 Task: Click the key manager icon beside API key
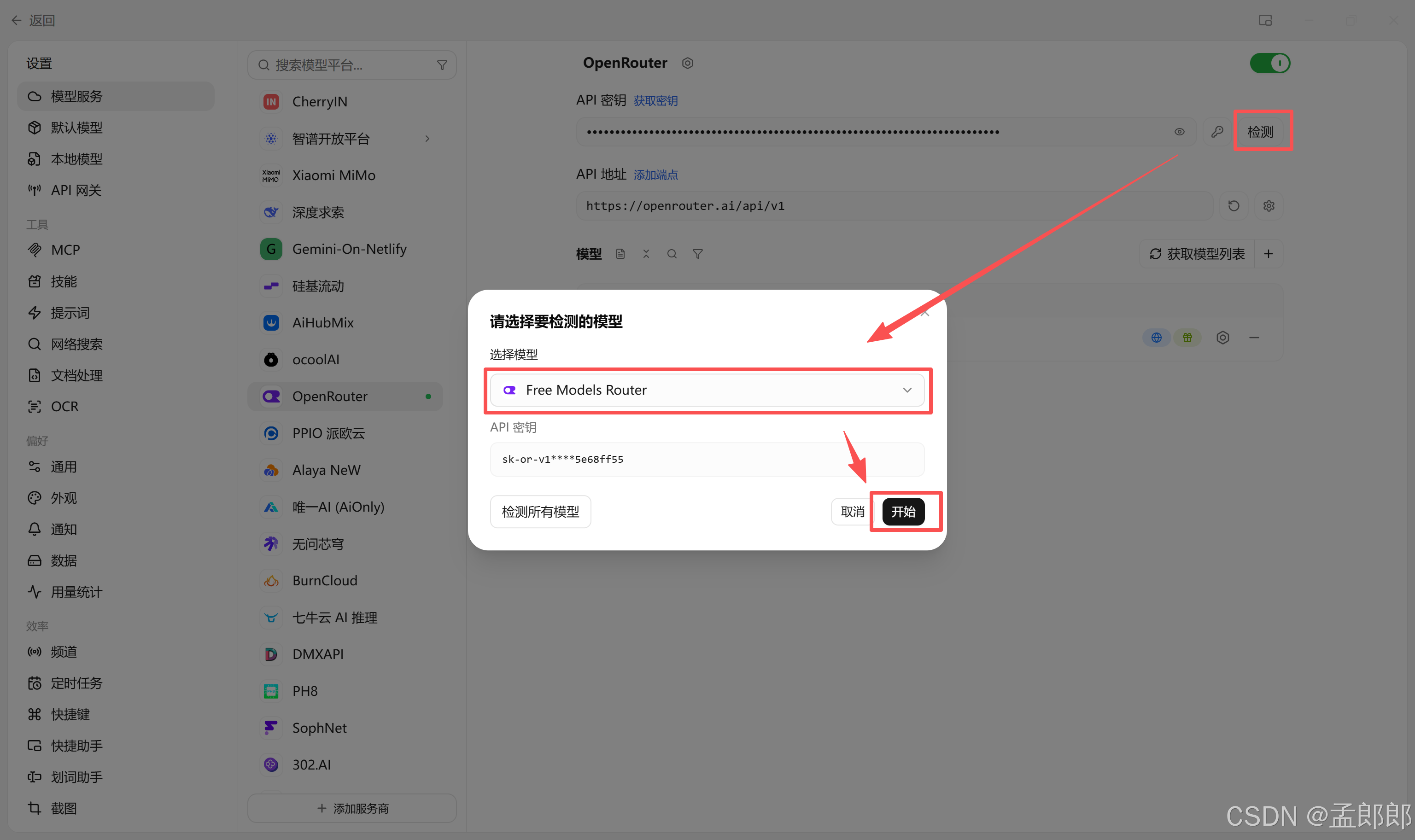click(x=1217, y=132)
